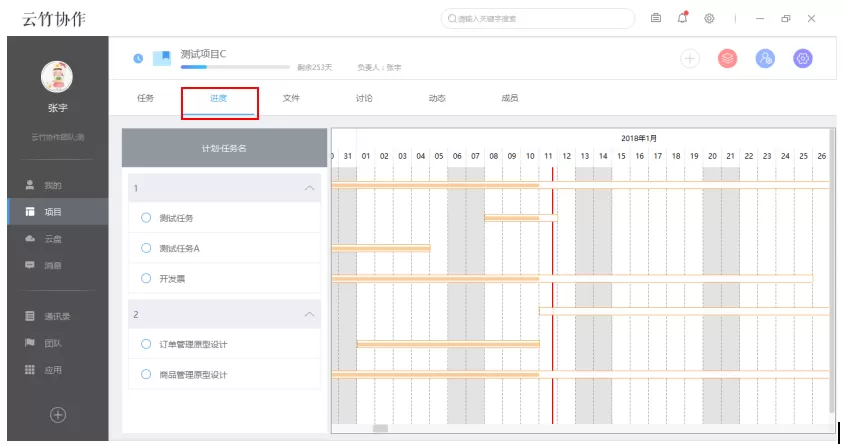Restore the window size
842x444 pixels.
pyautogui.click(x=786, y=18)
